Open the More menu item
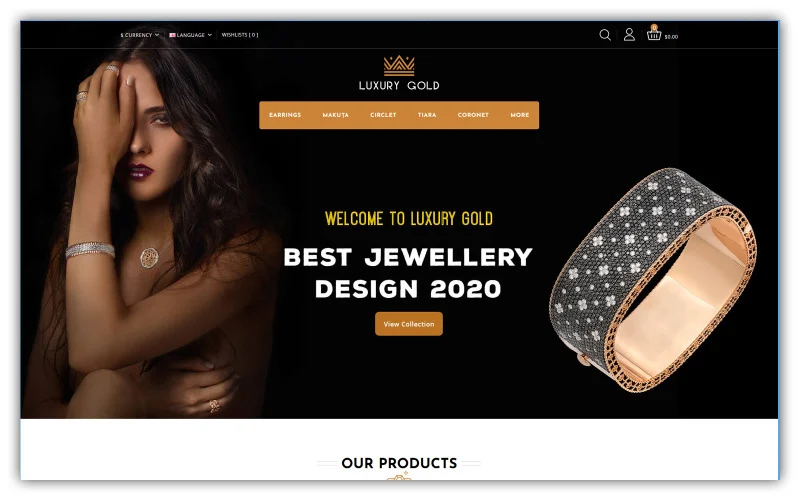Viewport: 800px width, 500px height. (520, 115)
